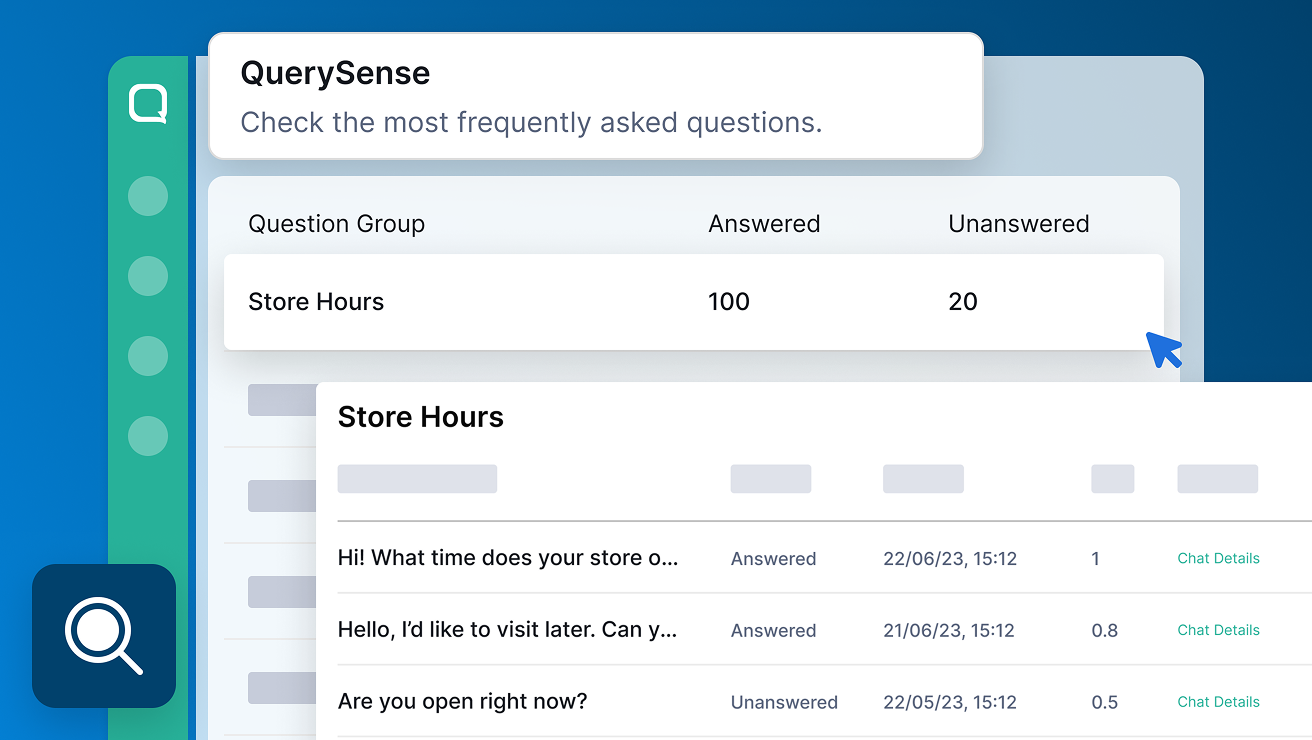Viewport: 1312px width, 740px height.
Task: Select the fourth circle in green sidebar
Action: (148, 436)
